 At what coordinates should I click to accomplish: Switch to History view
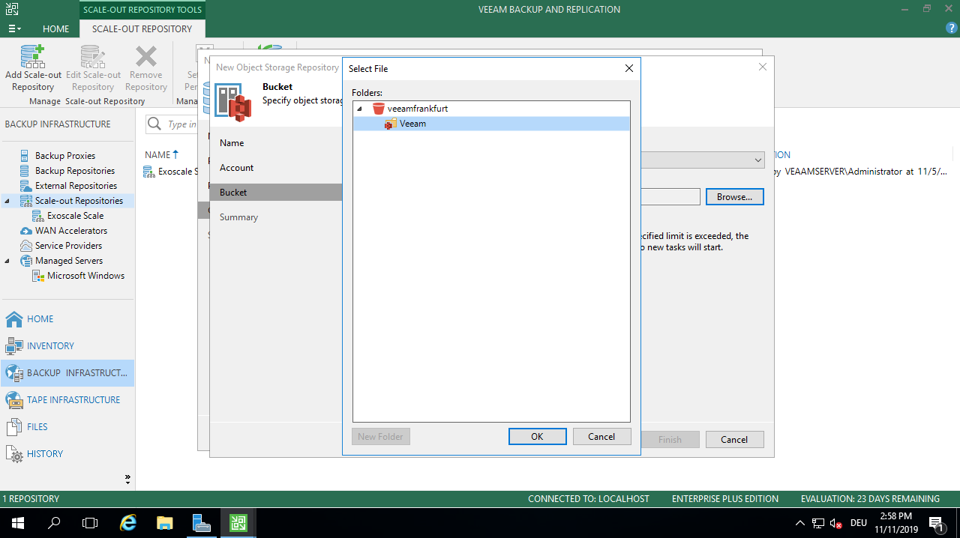tap(44, 454)
